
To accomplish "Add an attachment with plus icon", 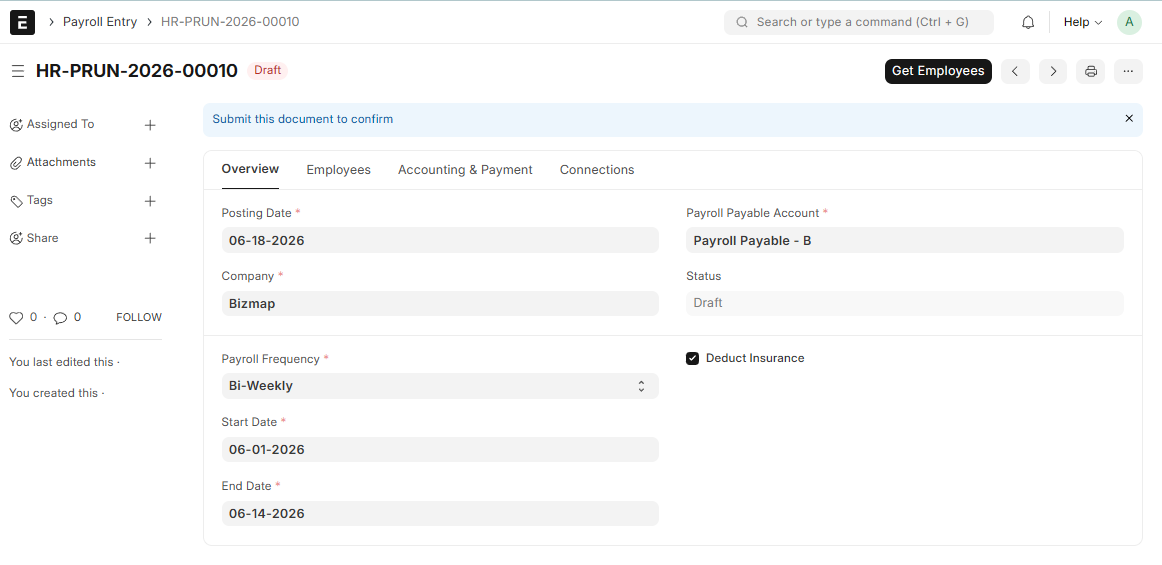I will point(150,163).
